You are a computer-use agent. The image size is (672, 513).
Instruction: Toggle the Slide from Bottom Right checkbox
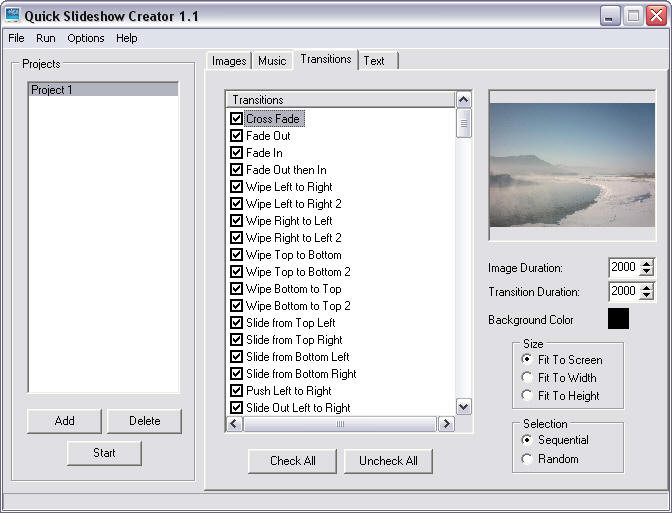[236, 374]
